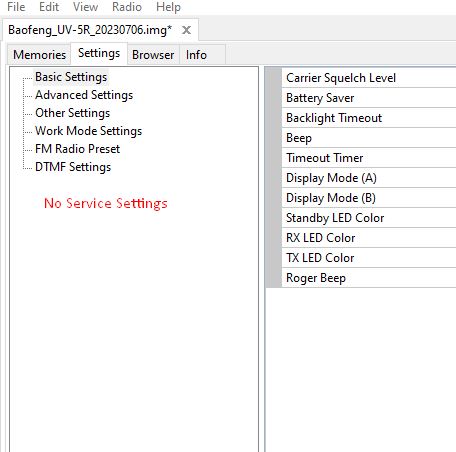The height and width of the screenshot is (452, 456).
Task: Select DTMF Settings tree item
Action: point(73,167)
